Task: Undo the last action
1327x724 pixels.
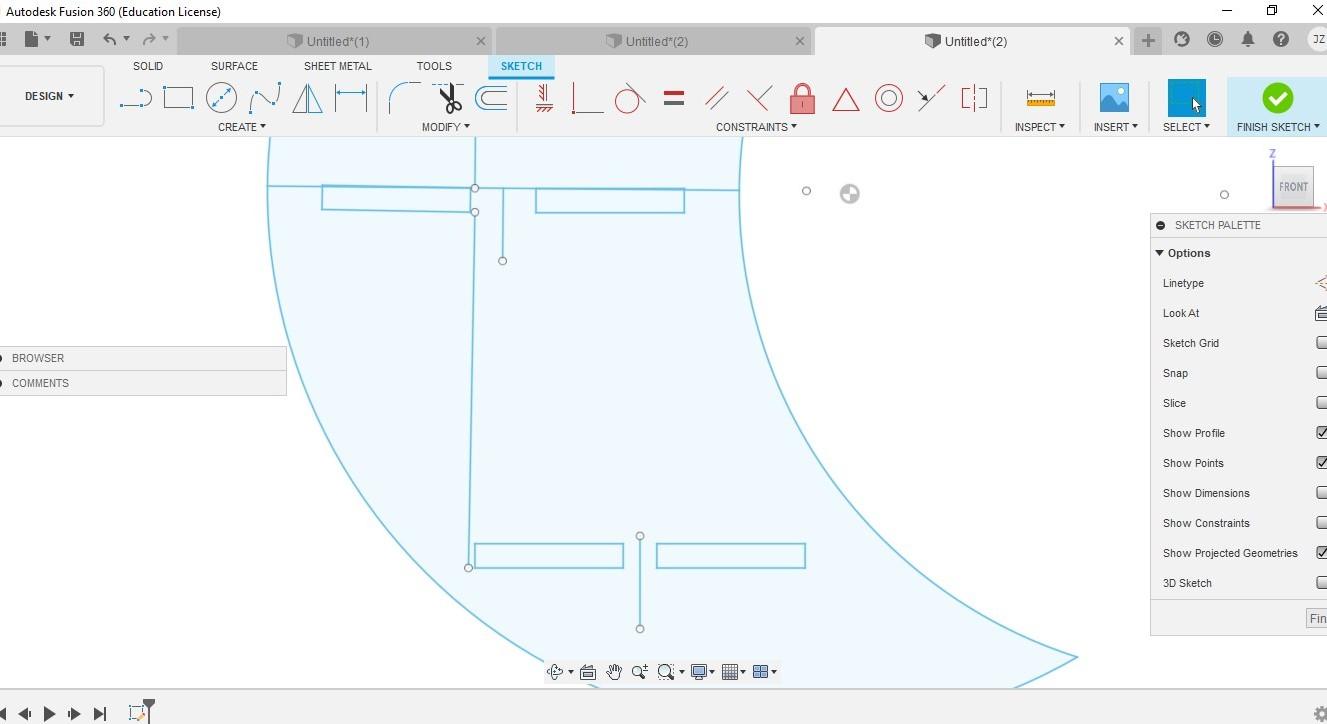Action: [109, 39]
